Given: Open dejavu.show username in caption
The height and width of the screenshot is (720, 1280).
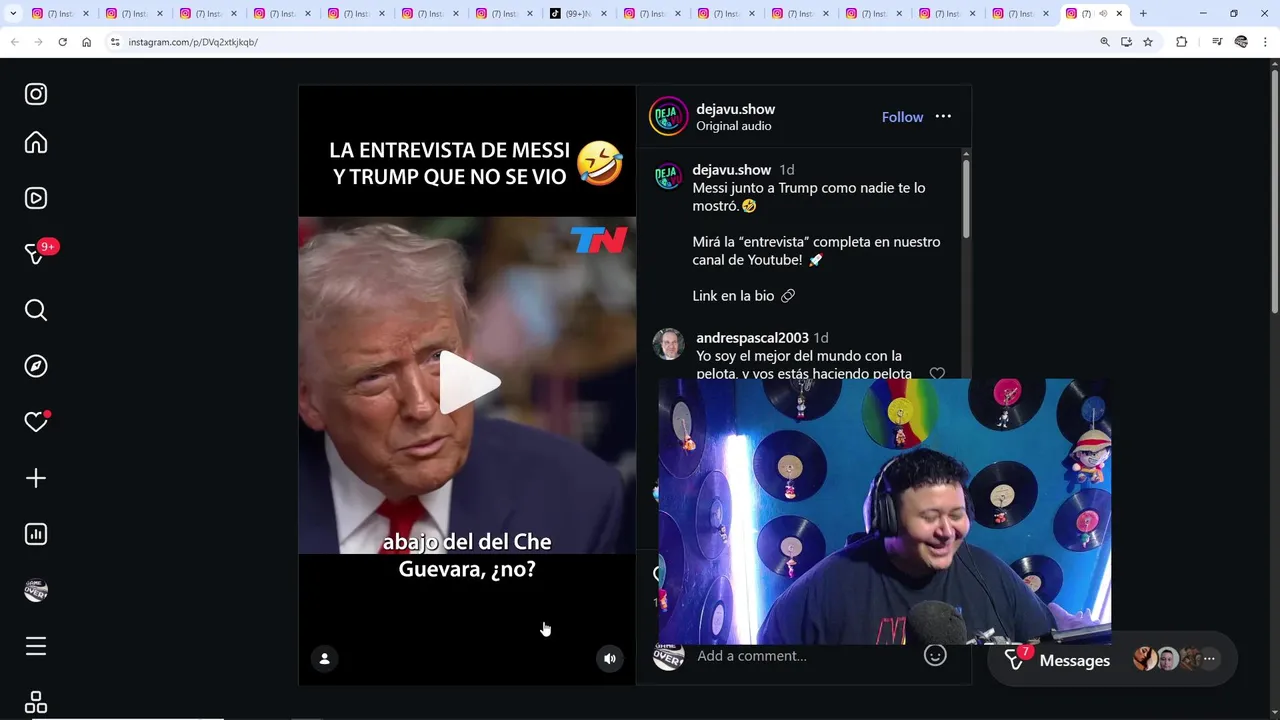Looking at the screenshot, I should 732,170.
